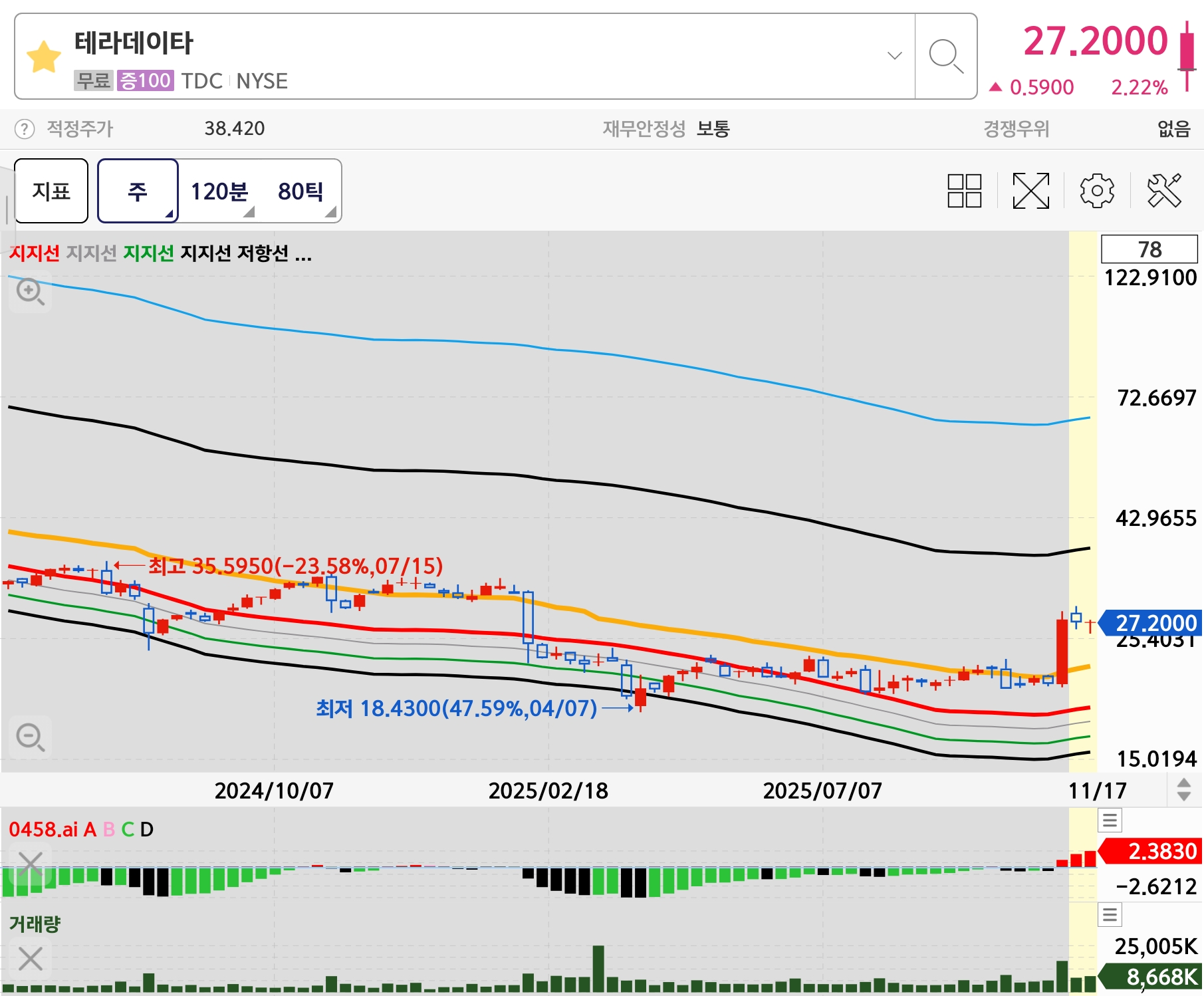Image resolution: width=1204 pixels, height=996 pixels.
Task: Click the -2.6212 indicator axis label
Action: (x=1156, y=886)
